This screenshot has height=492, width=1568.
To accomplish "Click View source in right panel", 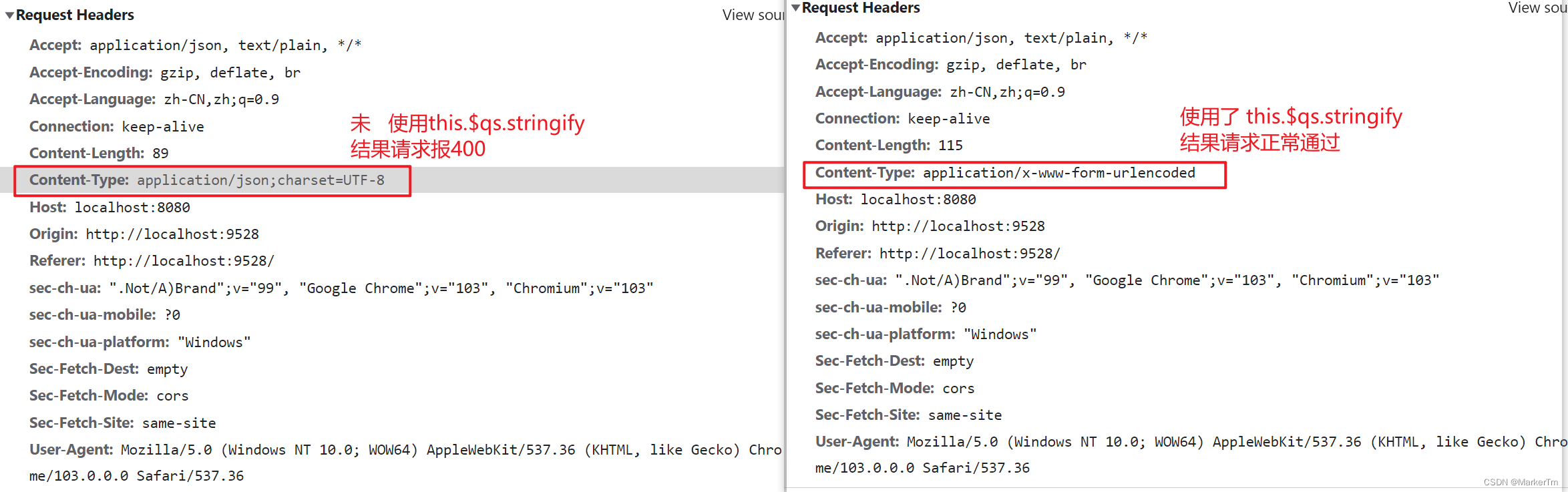I will pos(1537,7).
